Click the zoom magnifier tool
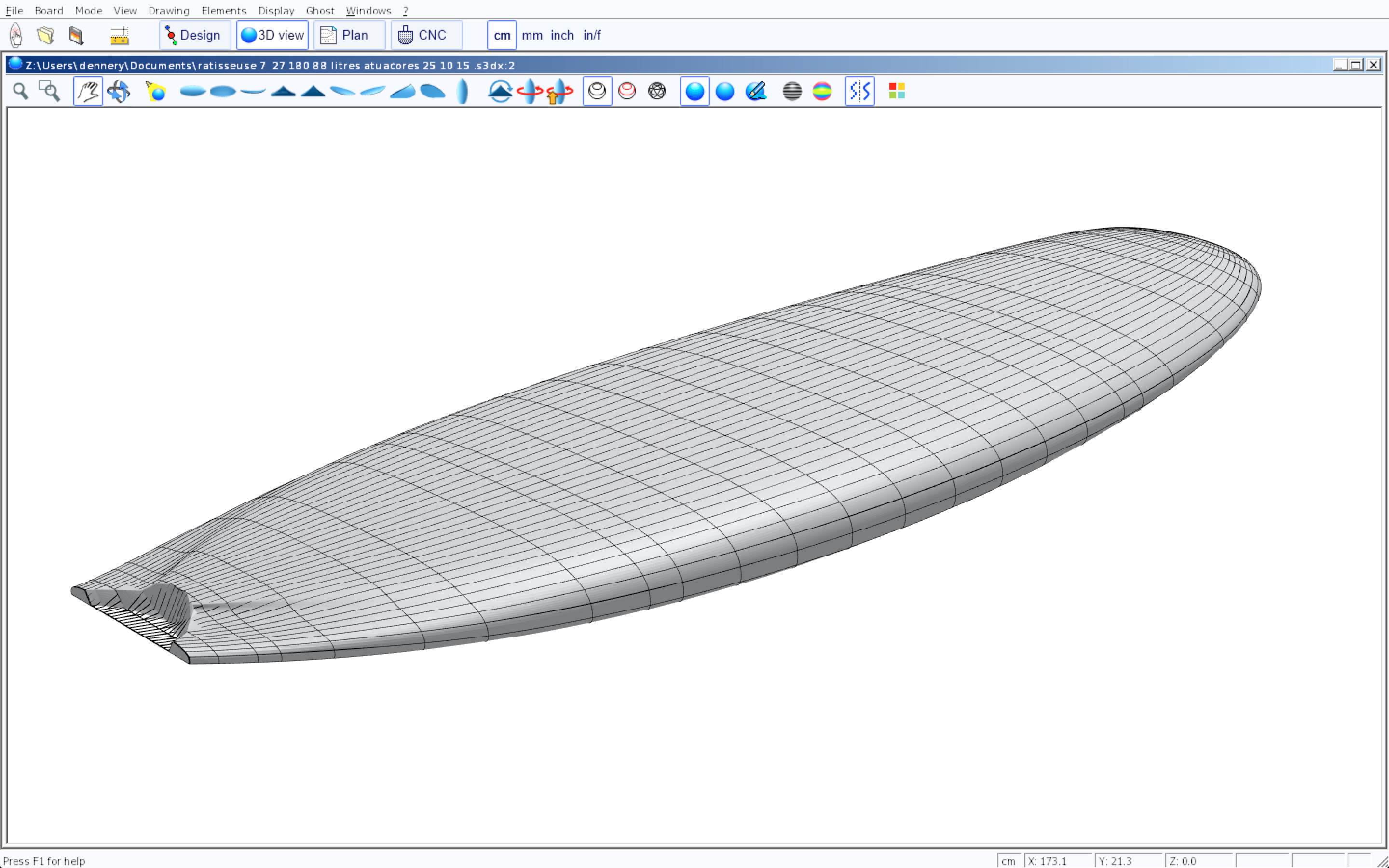1389x868 pixels. [21, 91]
